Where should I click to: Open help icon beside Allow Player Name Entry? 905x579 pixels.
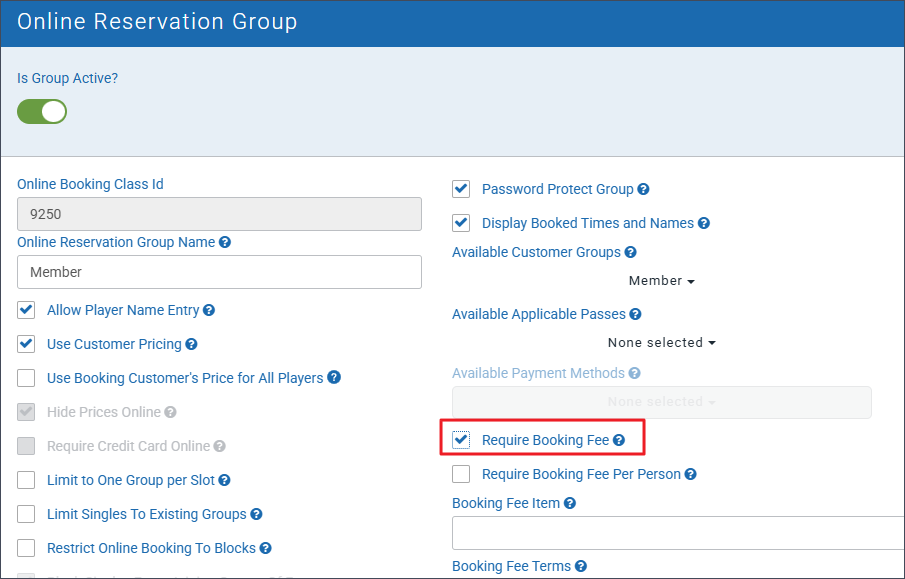click(209, 311)
